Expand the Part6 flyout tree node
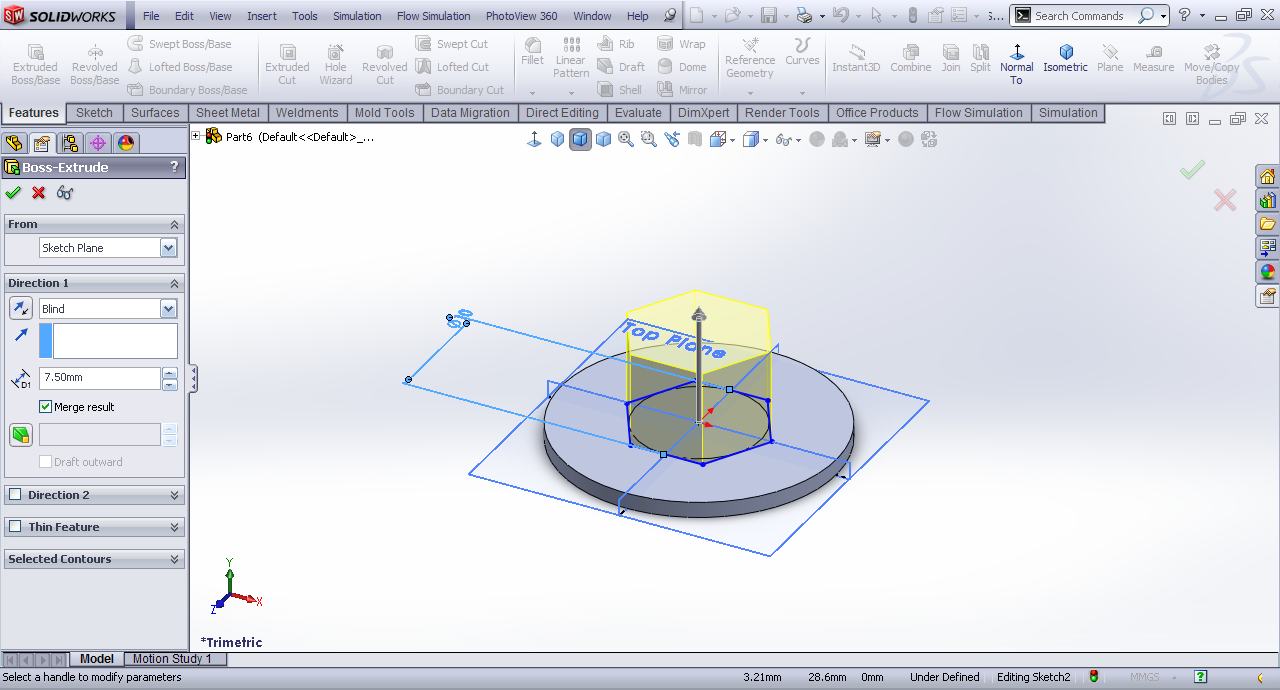 197,136
